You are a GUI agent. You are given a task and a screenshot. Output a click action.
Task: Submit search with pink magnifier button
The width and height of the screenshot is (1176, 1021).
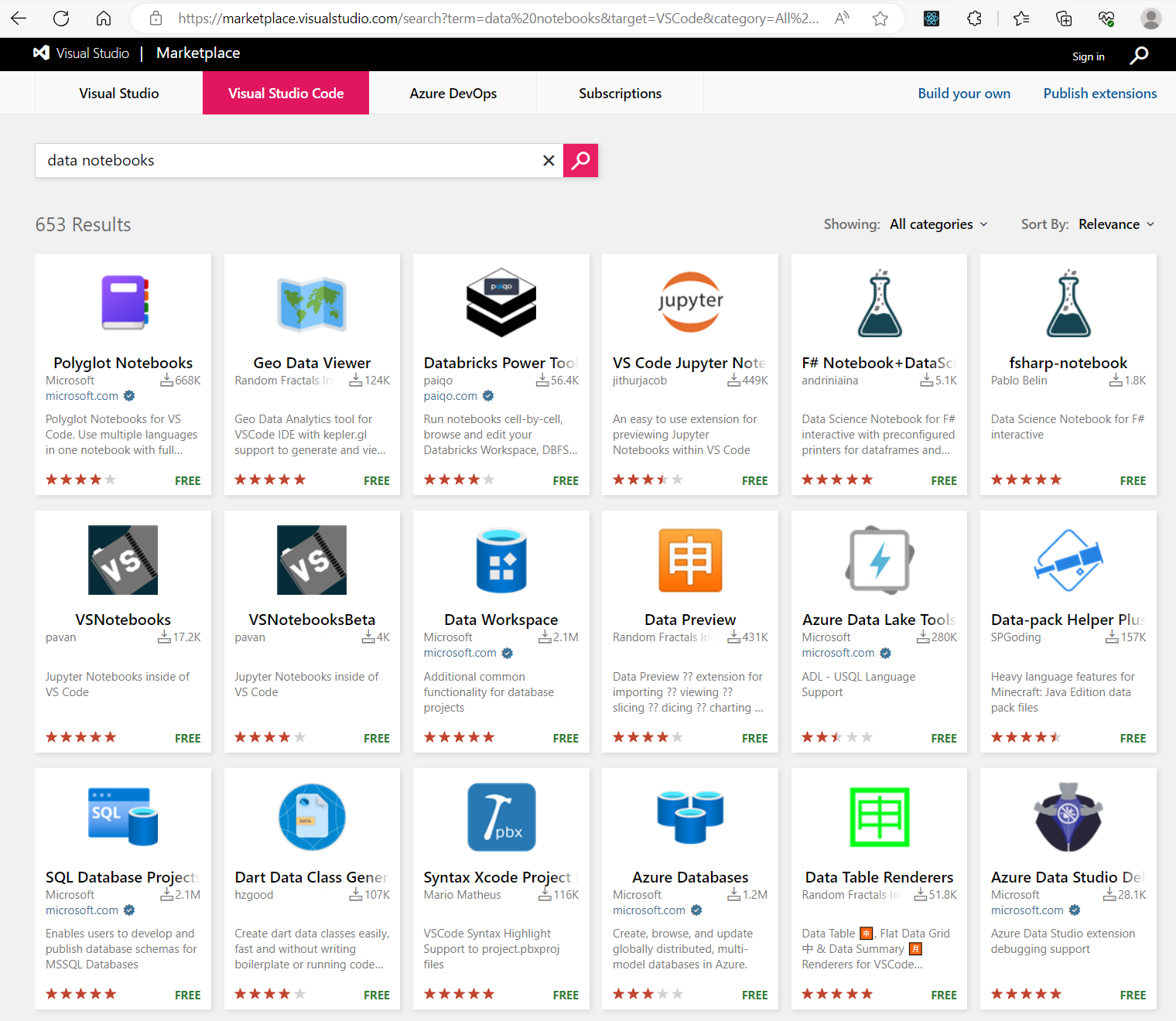580,160
